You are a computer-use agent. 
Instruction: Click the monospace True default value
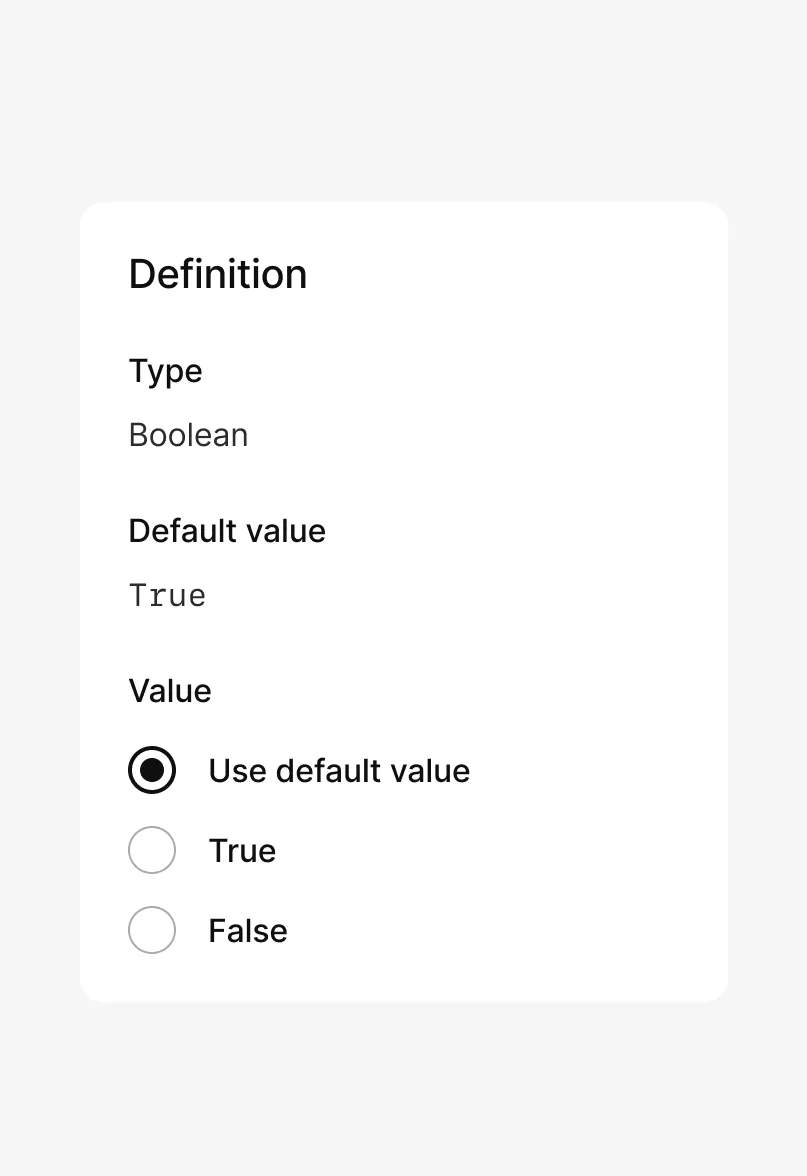pyautogui.click(x=168, y=596)
